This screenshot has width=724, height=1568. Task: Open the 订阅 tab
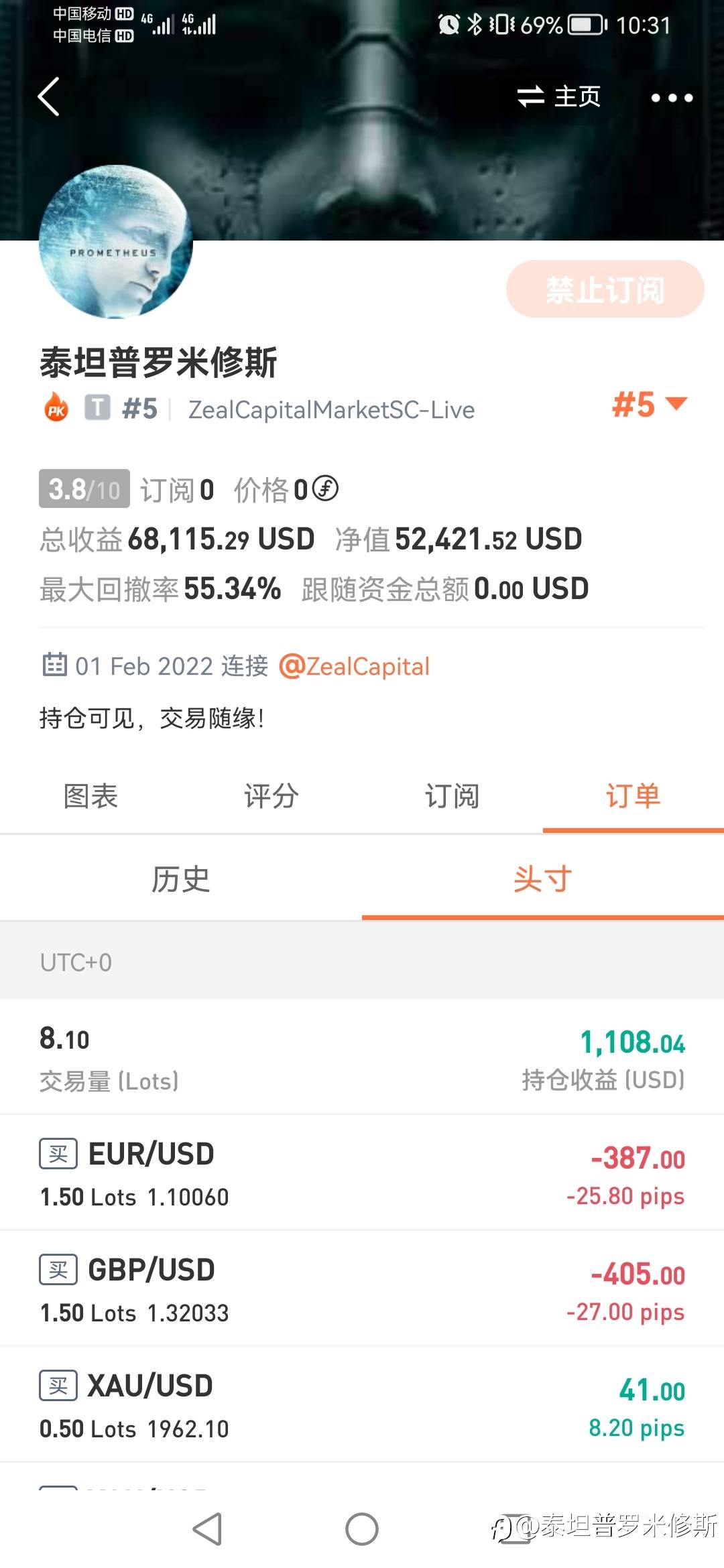click(x=452, y=796)
